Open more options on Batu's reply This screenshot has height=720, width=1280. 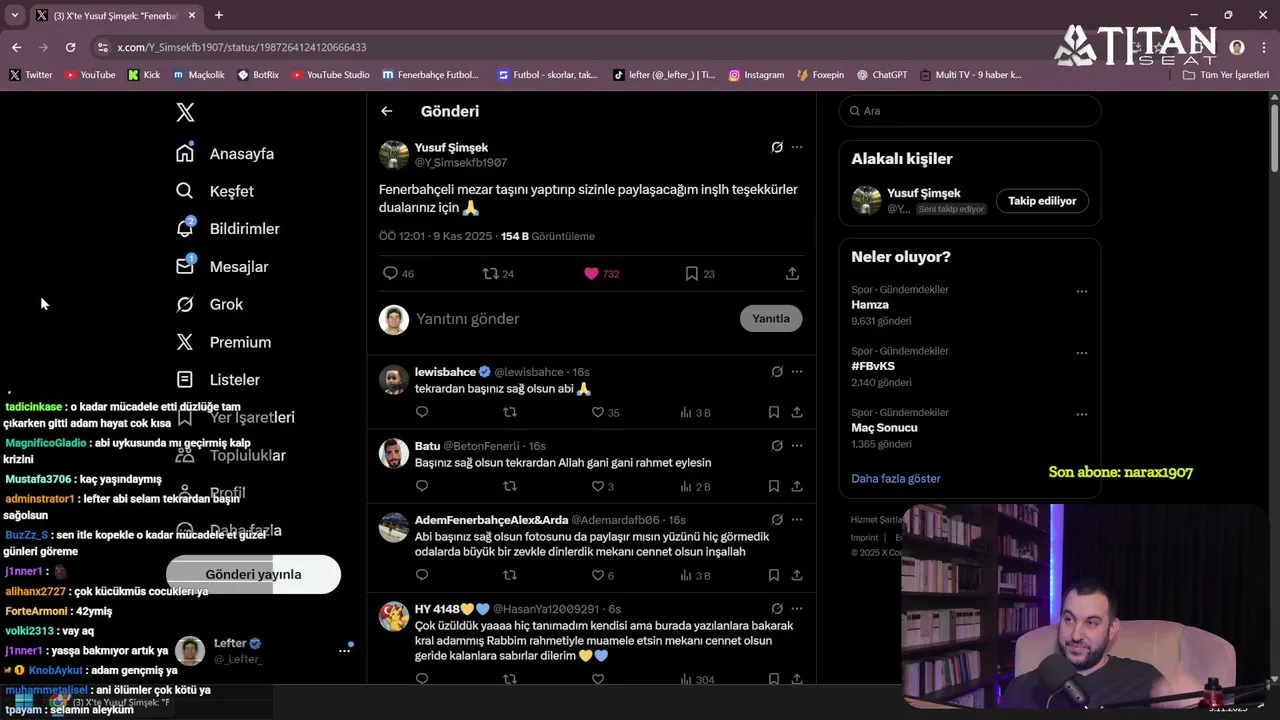pos(797,446)
